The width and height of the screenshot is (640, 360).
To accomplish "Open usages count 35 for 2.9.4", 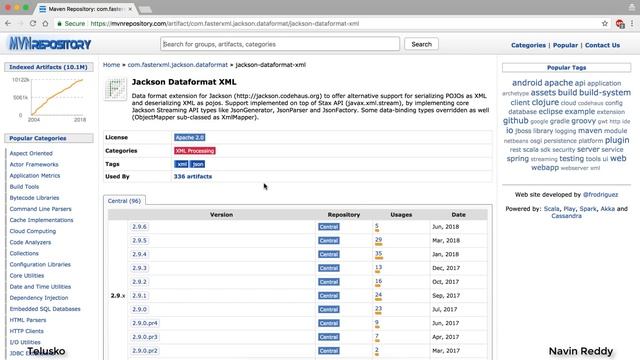I will [x=378, y=254].
